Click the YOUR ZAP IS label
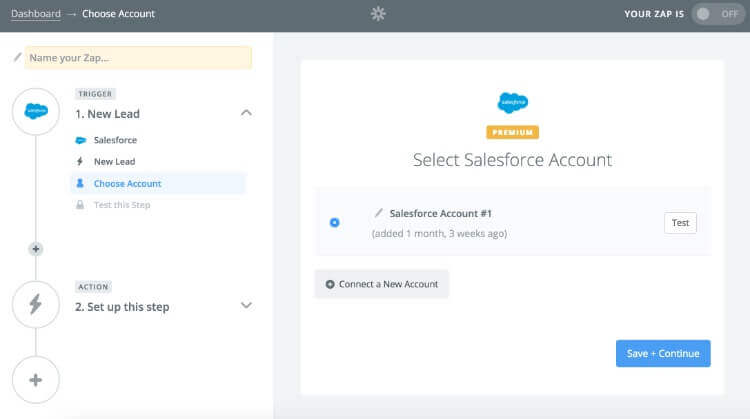 [654, 14]
